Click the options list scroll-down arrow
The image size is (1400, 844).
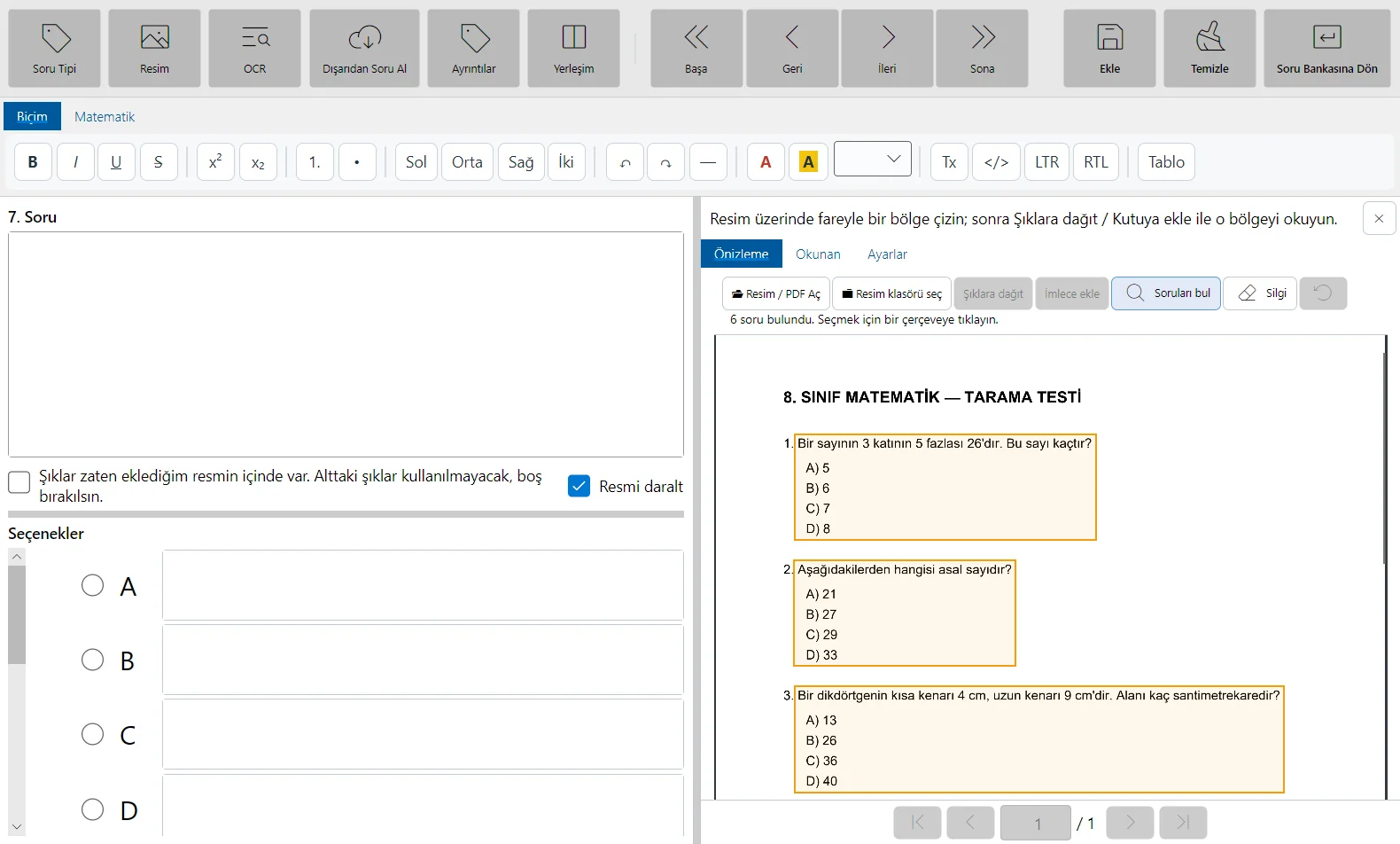pyautogui.click(x=17, y=826)
